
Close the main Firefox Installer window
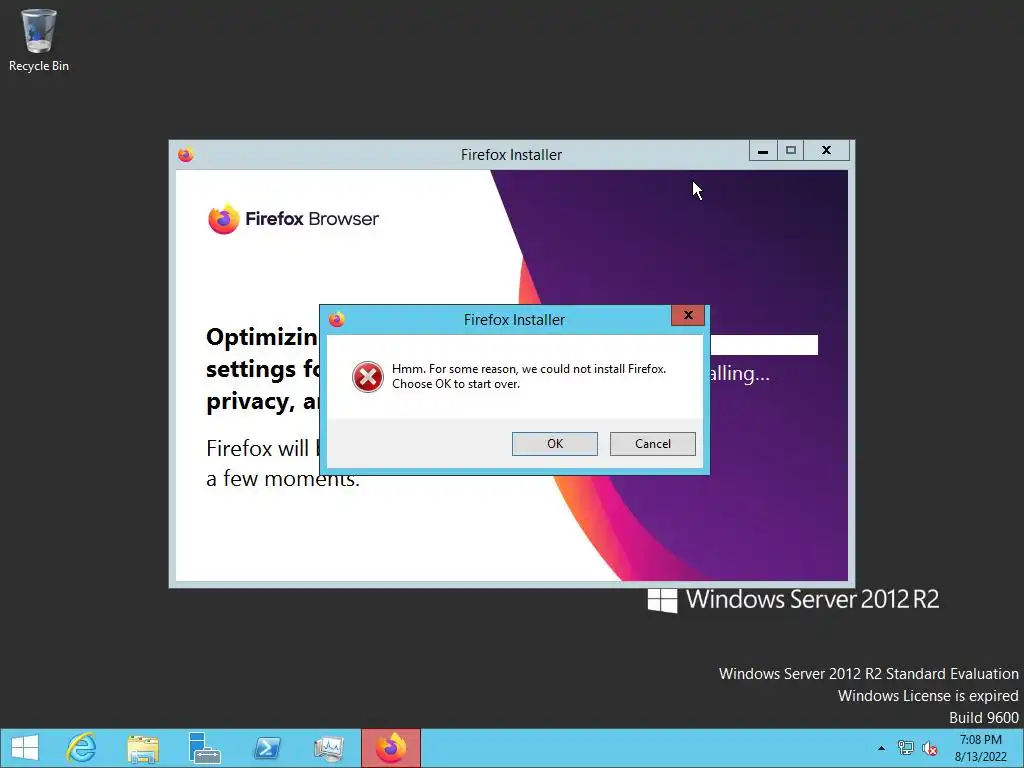click(x=826, y=151)
